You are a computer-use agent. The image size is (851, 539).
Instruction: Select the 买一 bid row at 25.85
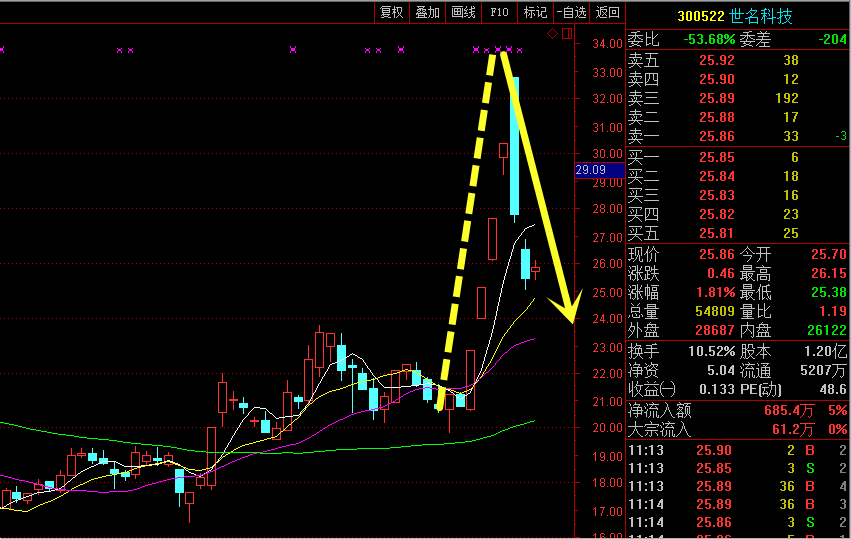click(x=737, y=158)
